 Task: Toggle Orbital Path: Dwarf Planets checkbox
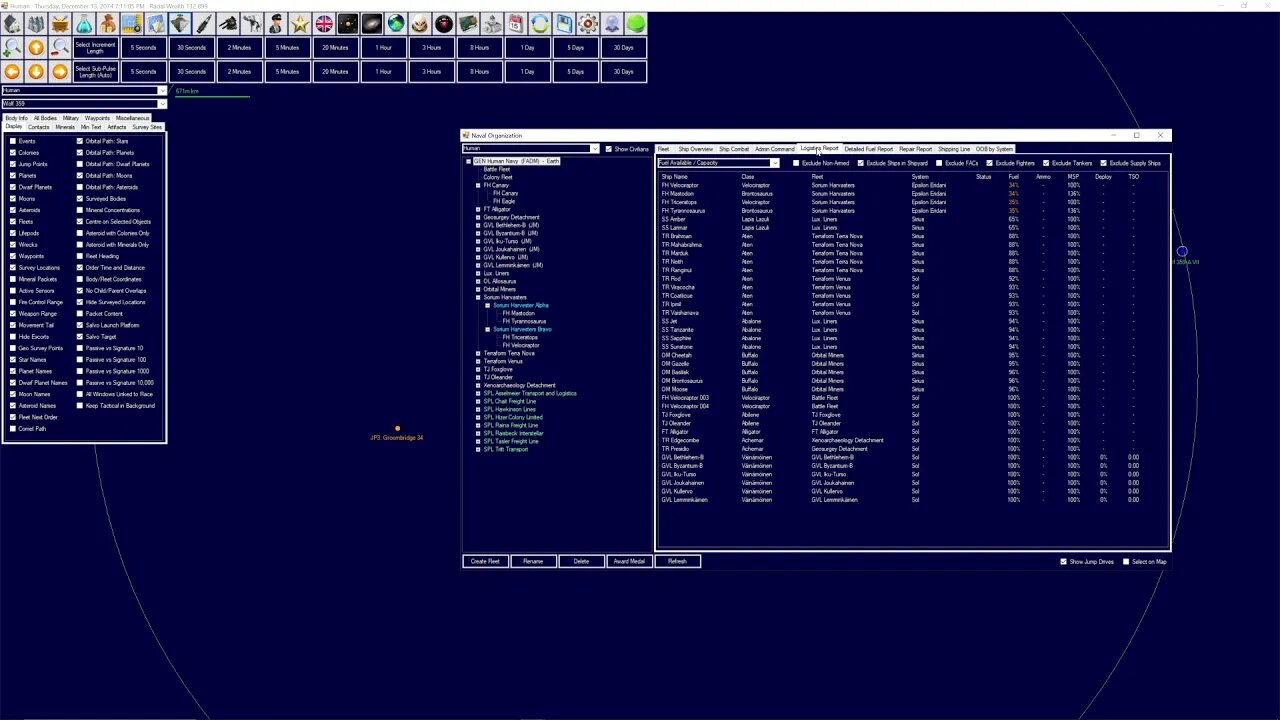point(80,164)
